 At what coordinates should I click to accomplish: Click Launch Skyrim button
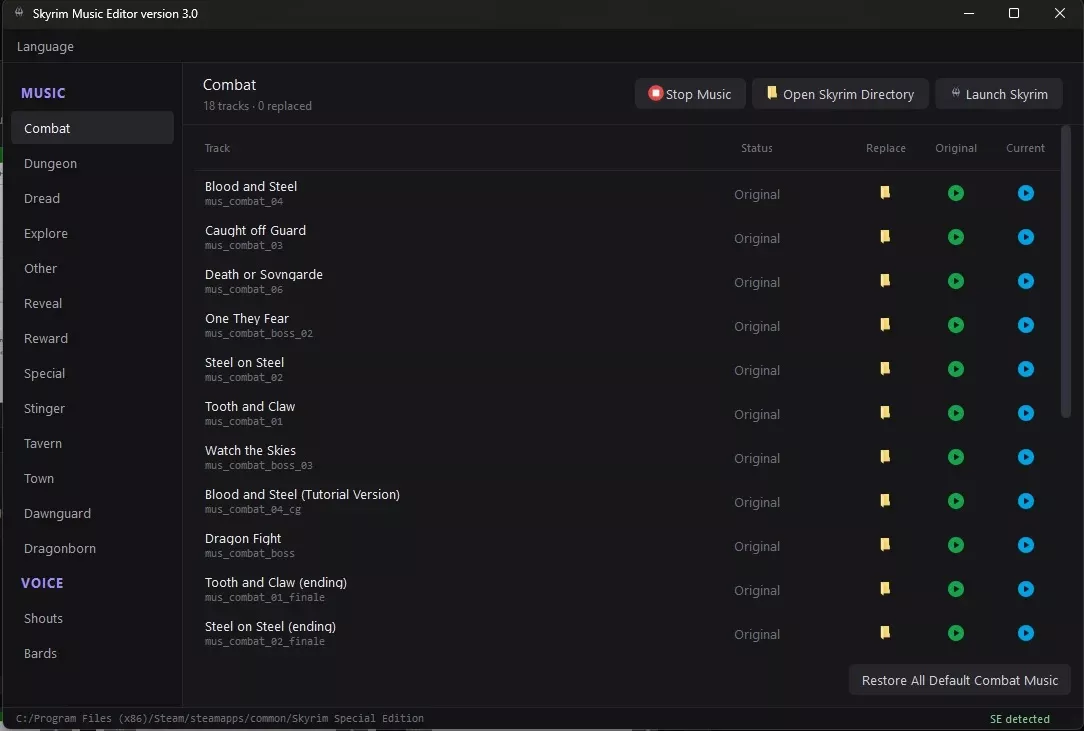tap(999, 94)
